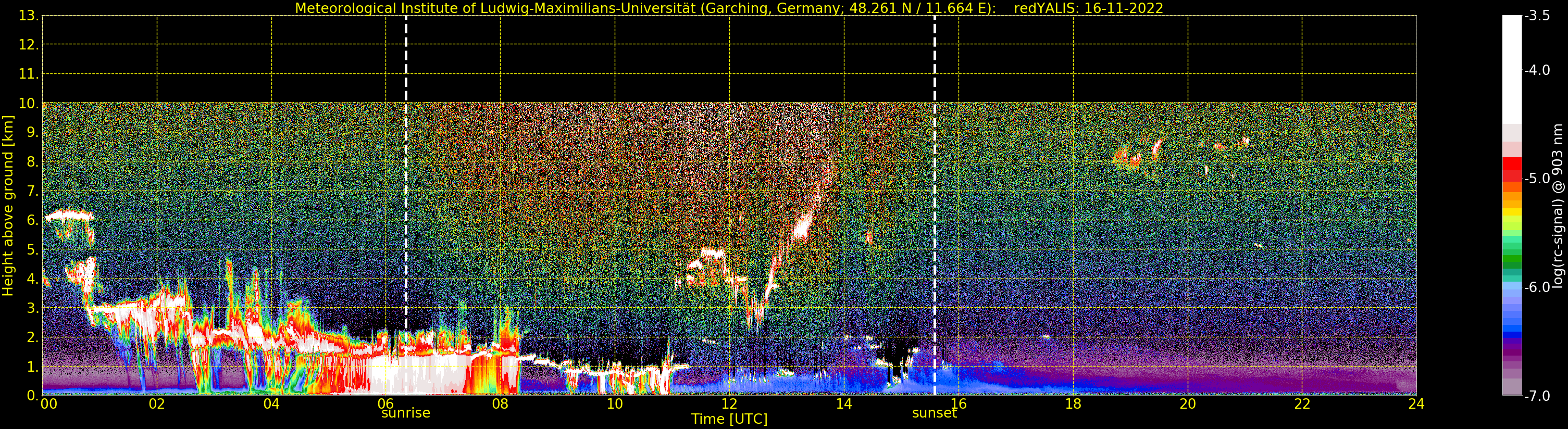The height and width of the screenshot is (429, 1568).
Task: Click the '08' time axis tick
Action: coord(500,404)
